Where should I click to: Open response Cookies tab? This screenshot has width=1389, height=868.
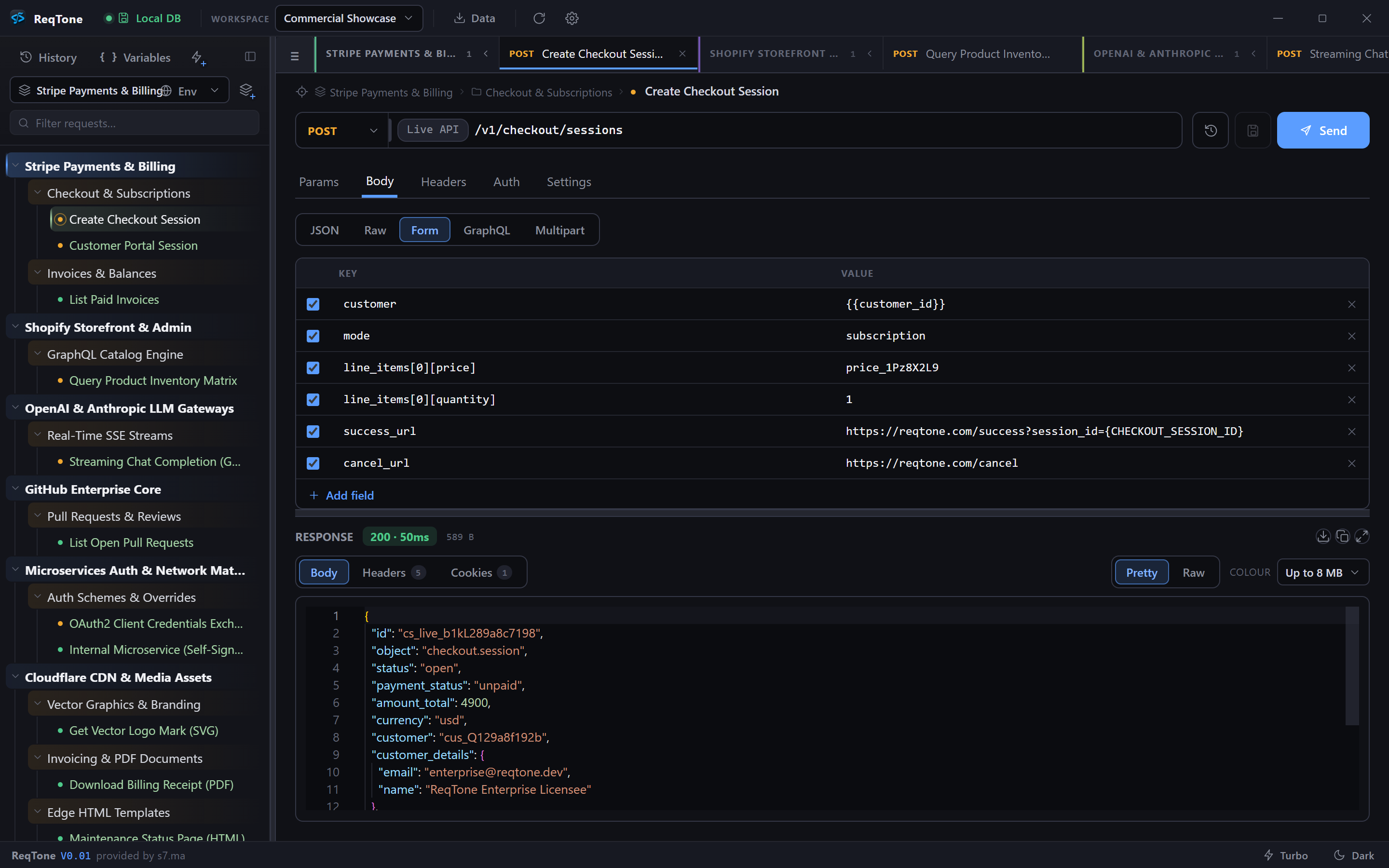481,572
